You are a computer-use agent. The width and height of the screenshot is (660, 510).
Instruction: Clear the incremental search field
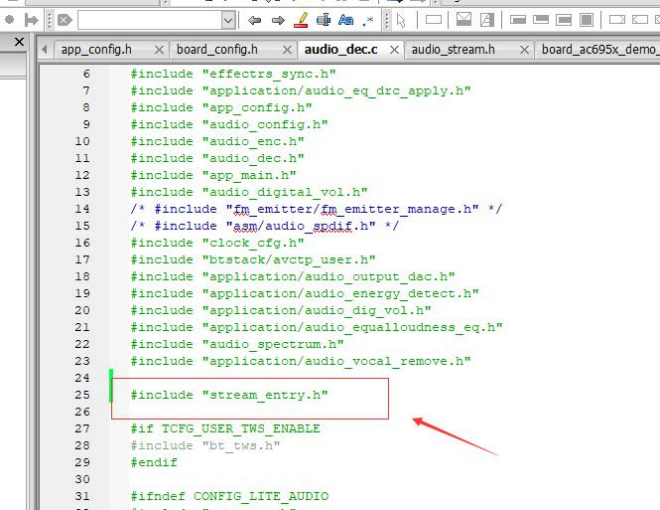65,20
